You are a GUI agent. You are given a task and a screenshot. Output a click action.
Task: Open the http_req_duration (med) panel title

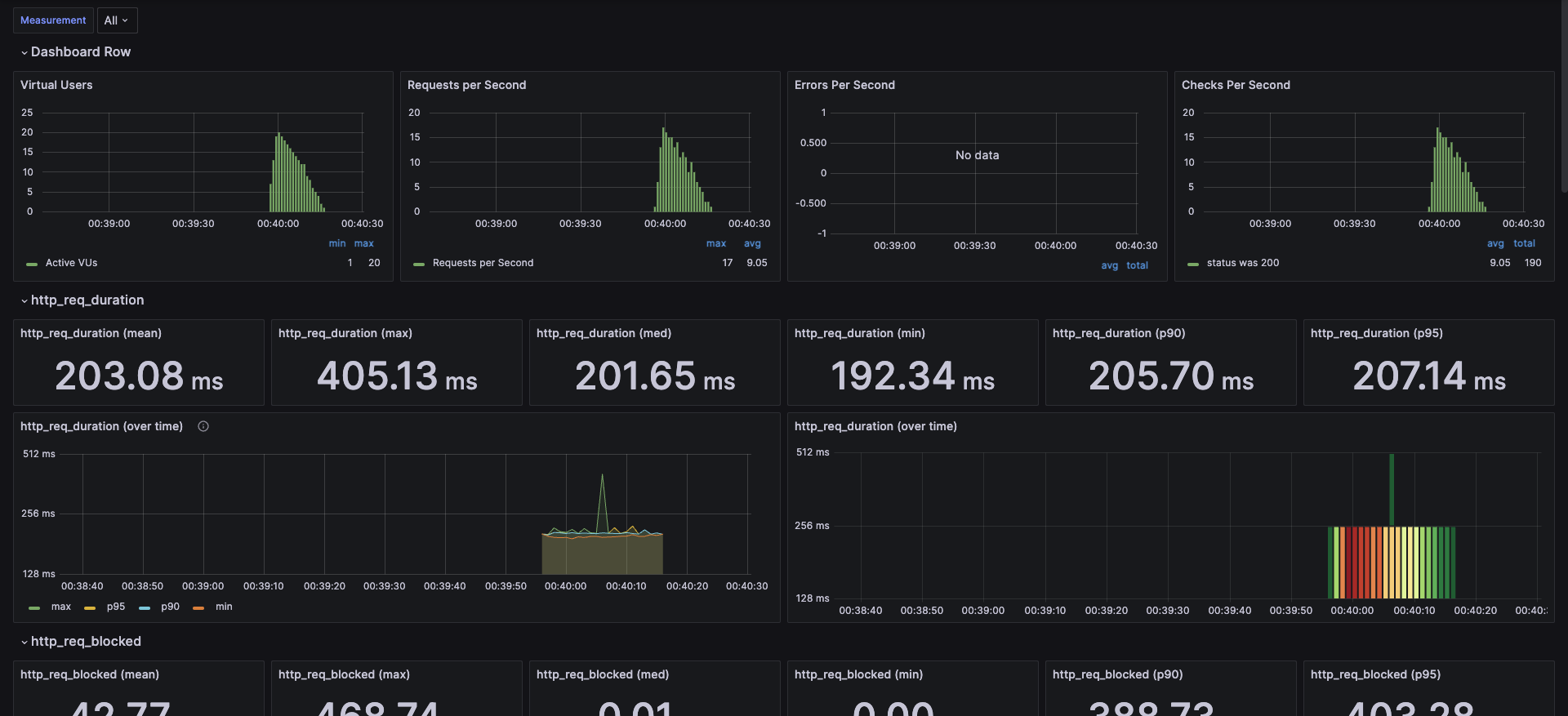pyautogui.click(x=604, y=333)
